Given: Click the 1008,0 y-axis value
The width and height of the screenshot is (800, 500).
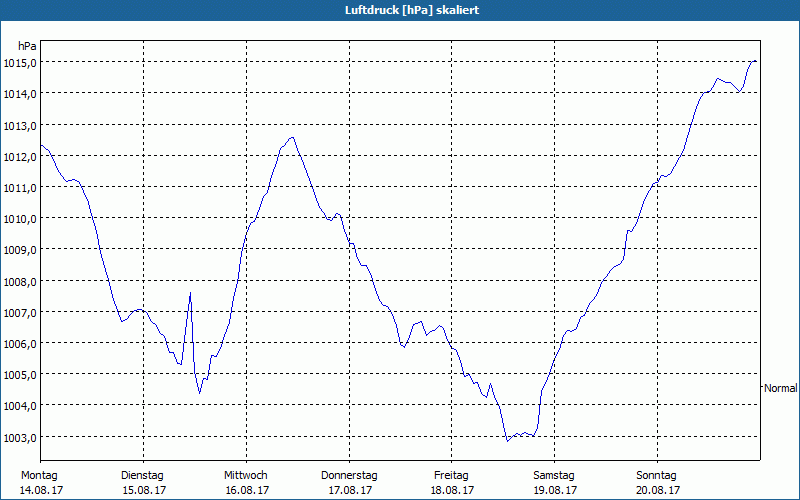Looking at the screenshot, I should pos(20,282).
